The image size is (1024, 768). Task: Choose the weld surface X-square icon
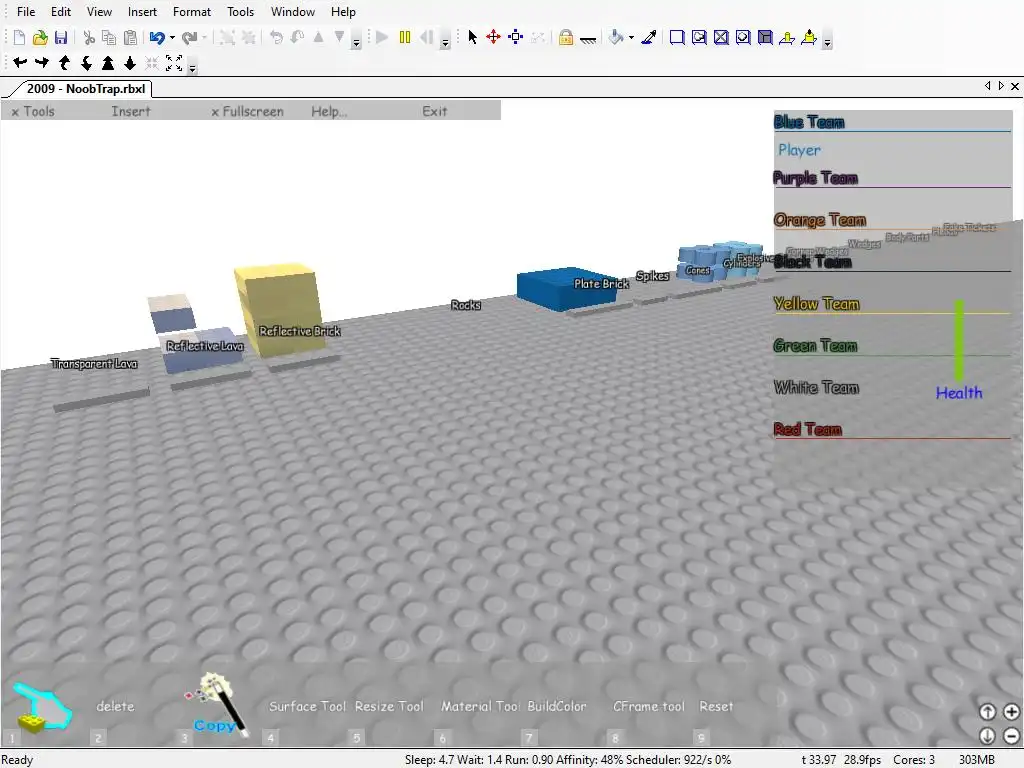click(721, 37)
